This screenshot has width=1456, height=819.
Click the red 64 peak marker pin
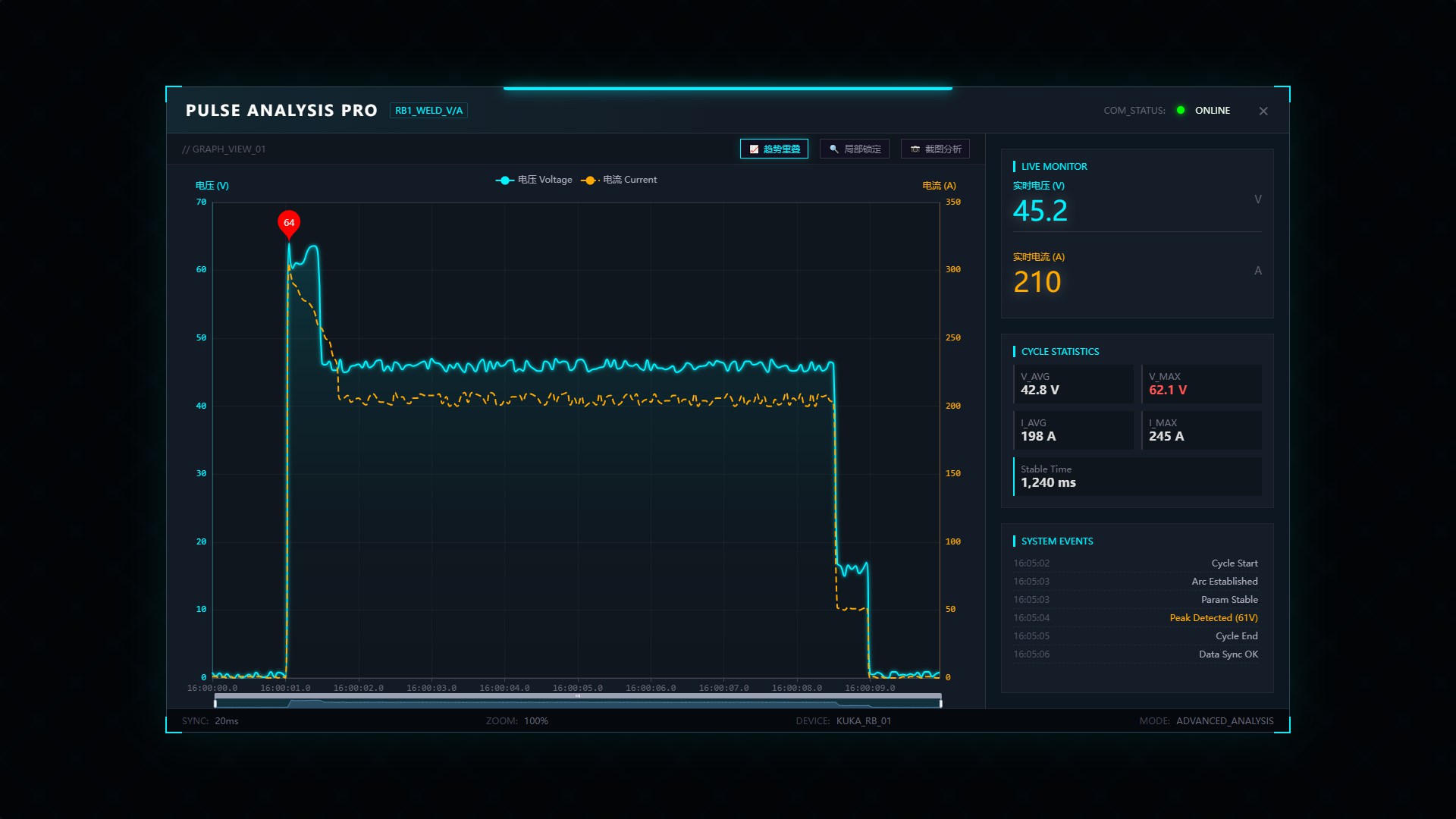(x=289, y=224)
